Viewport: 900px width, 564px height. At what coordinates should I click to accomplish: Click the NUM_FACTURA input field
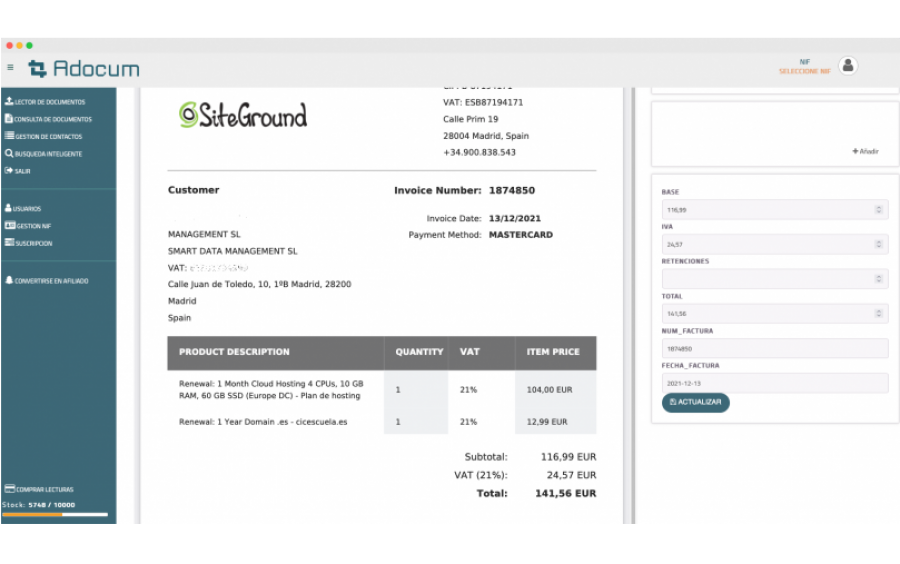click(775, 348)
